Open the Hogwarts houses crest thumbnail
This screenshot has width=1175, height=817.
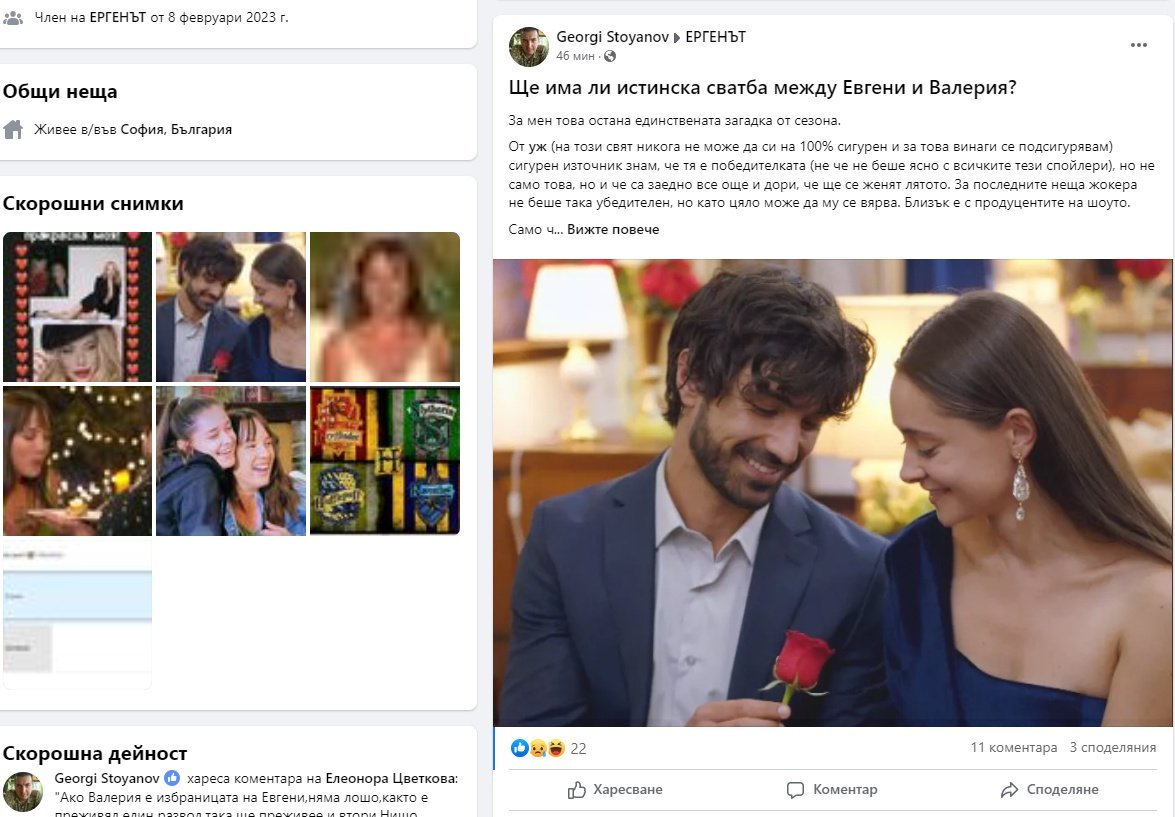click(385, 461)
